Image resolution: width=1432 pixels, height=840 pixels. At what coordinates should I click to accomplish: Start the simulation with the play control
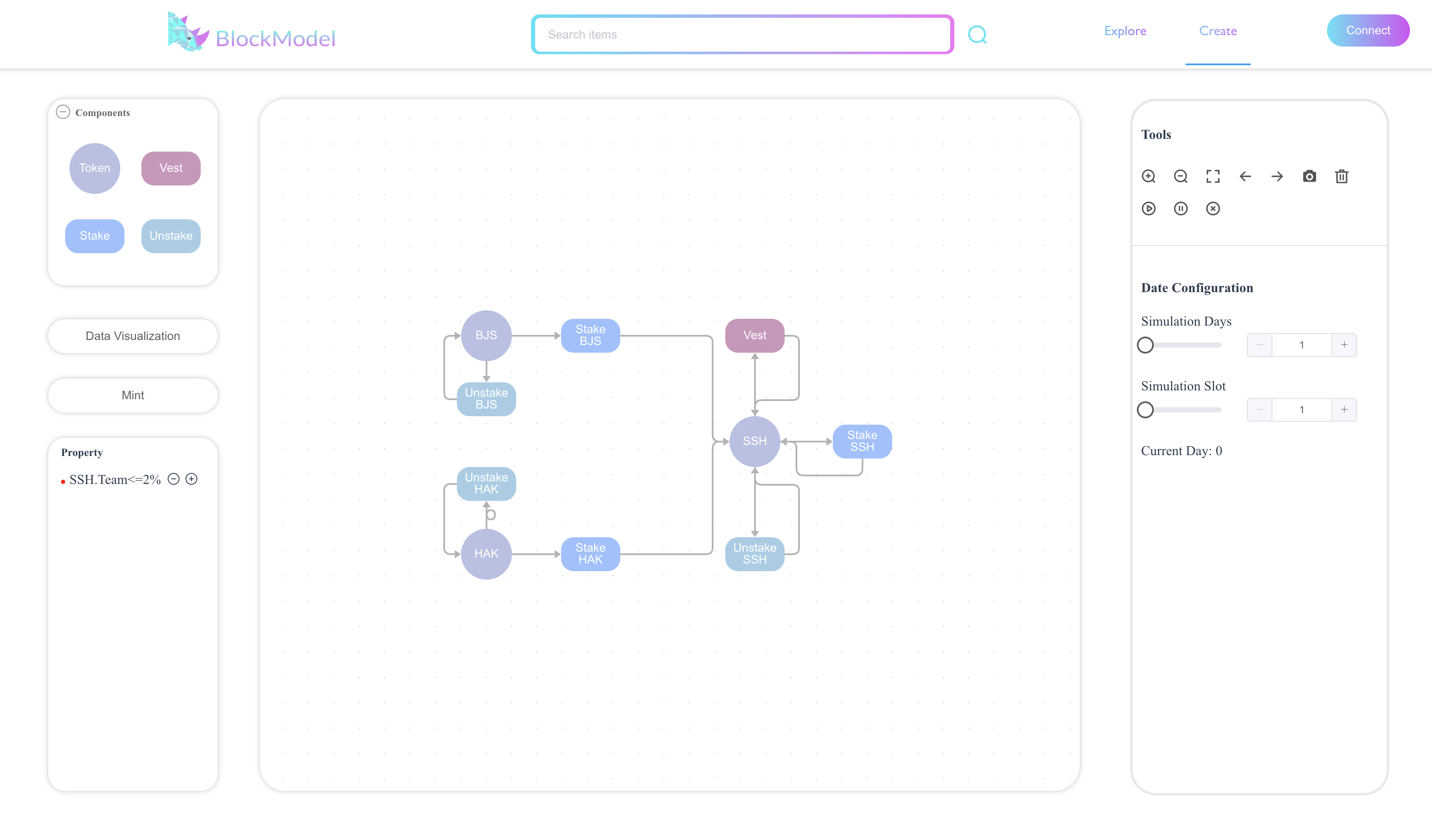(1148, 209)
